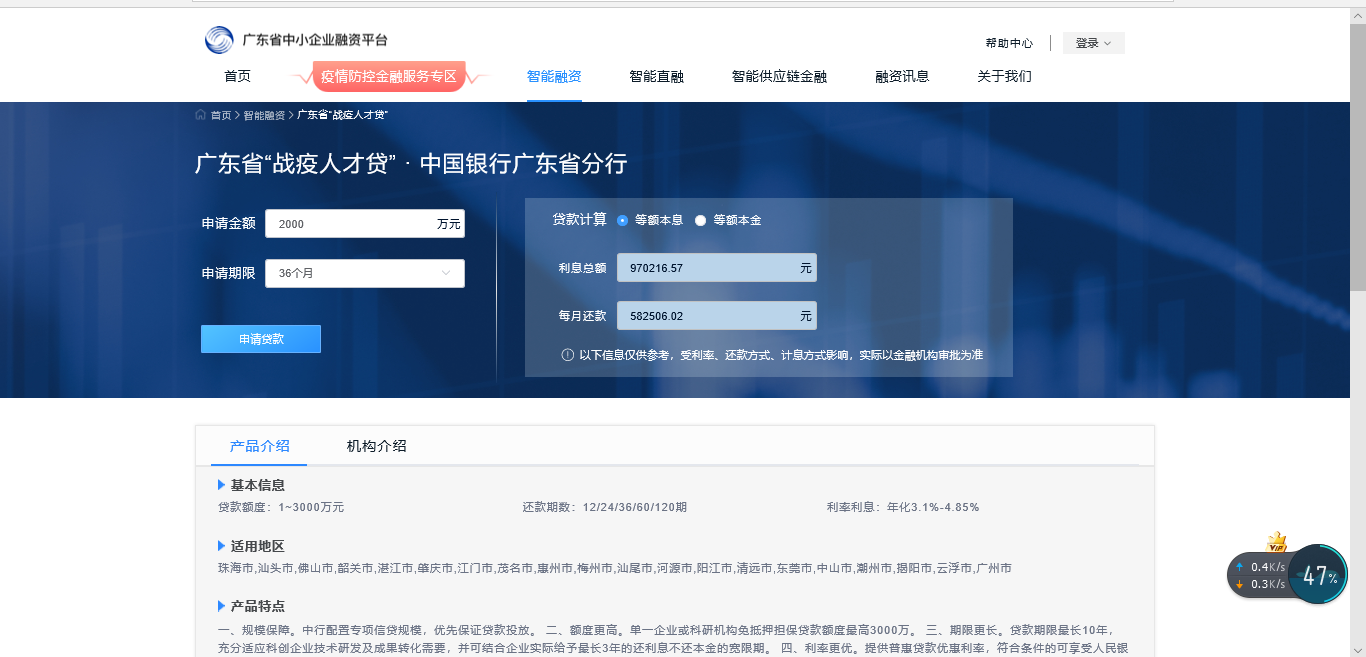The width and height of the screenshot is (1366, 657).
Task: Click 广东省“战疫人才贷” breadcrumb item
Action: (x=343, y=115)
